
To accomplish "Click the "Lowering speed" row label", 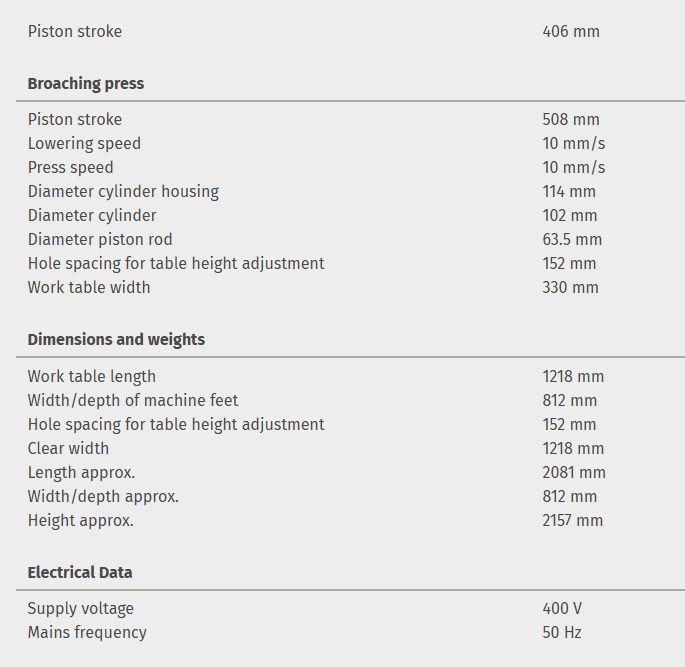I will tap(84, 144).
